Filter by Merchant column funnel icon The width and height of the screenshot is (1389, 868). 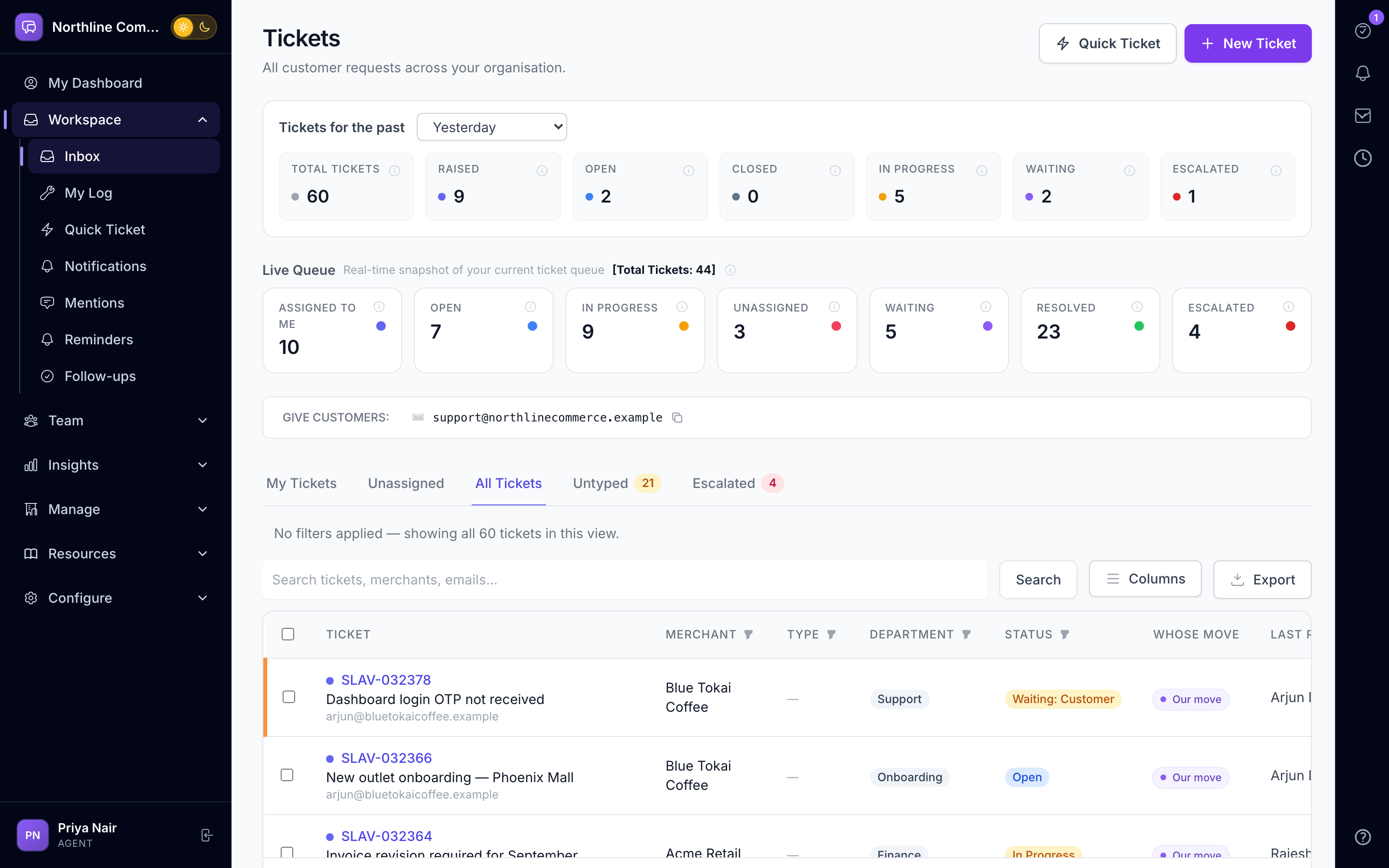[749, 634]
